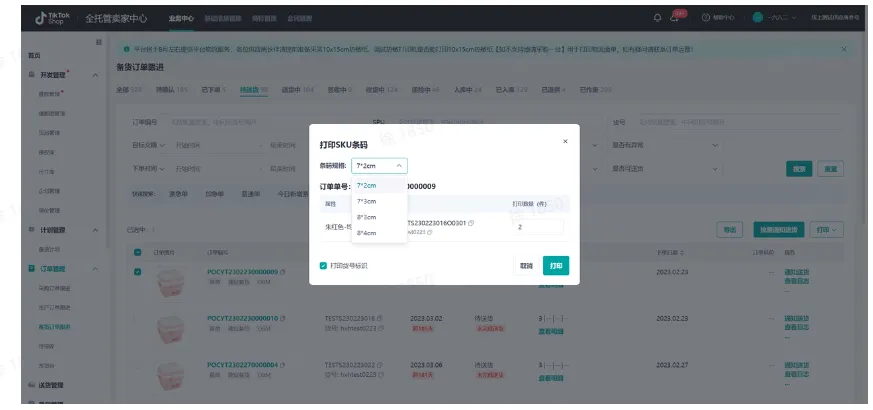Select the 紧急单 quick filter
873x410 pixels.
178,194
